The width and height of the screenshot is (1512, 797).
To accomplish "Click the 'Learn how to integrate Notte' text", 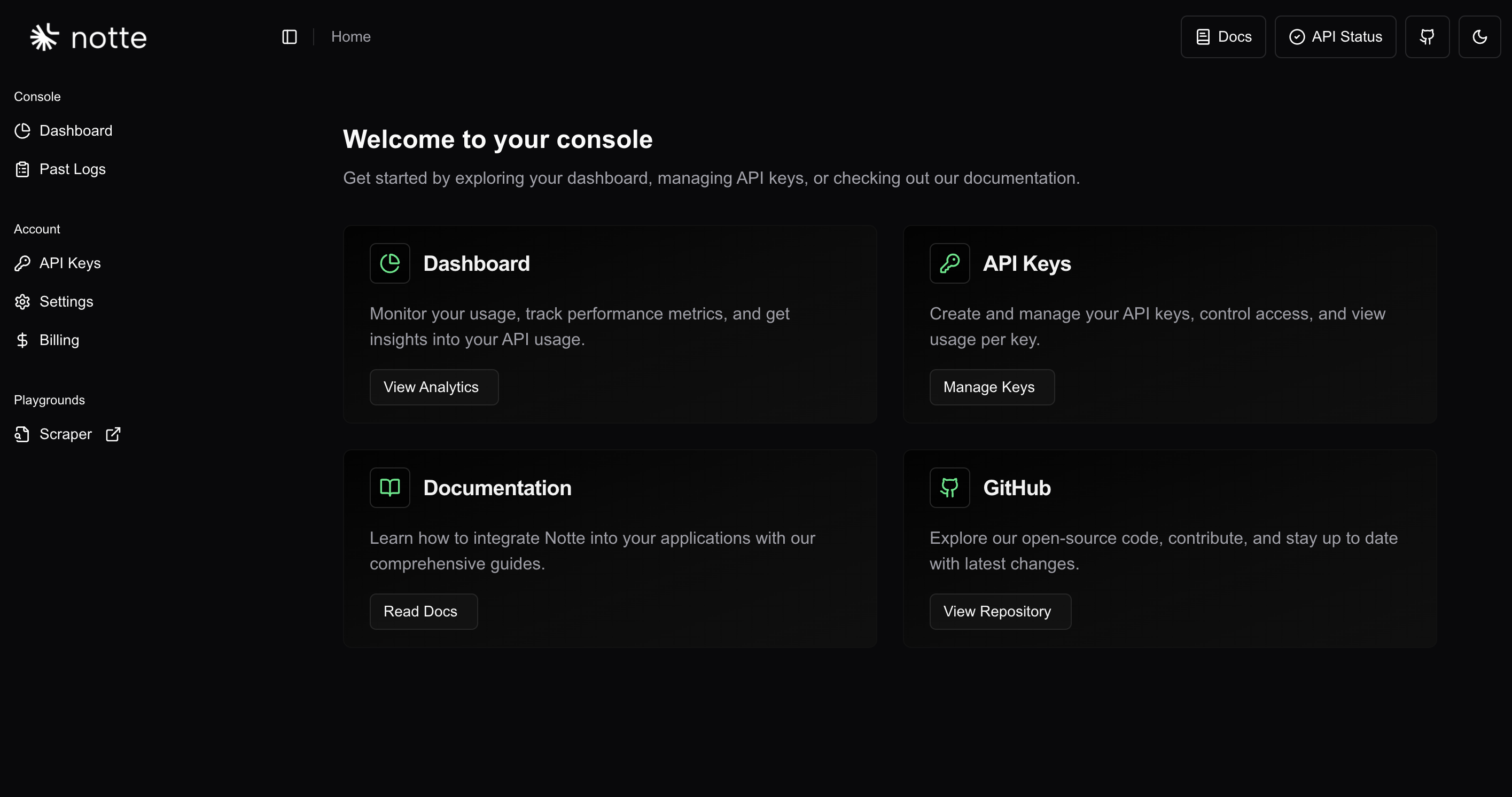I will click(592, 551).
